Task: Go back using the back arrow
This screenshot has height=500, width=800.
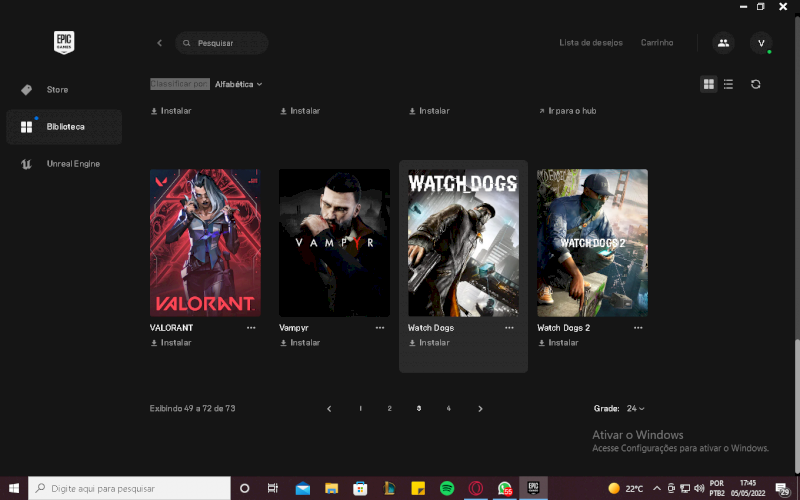Action: coord(159,43)
